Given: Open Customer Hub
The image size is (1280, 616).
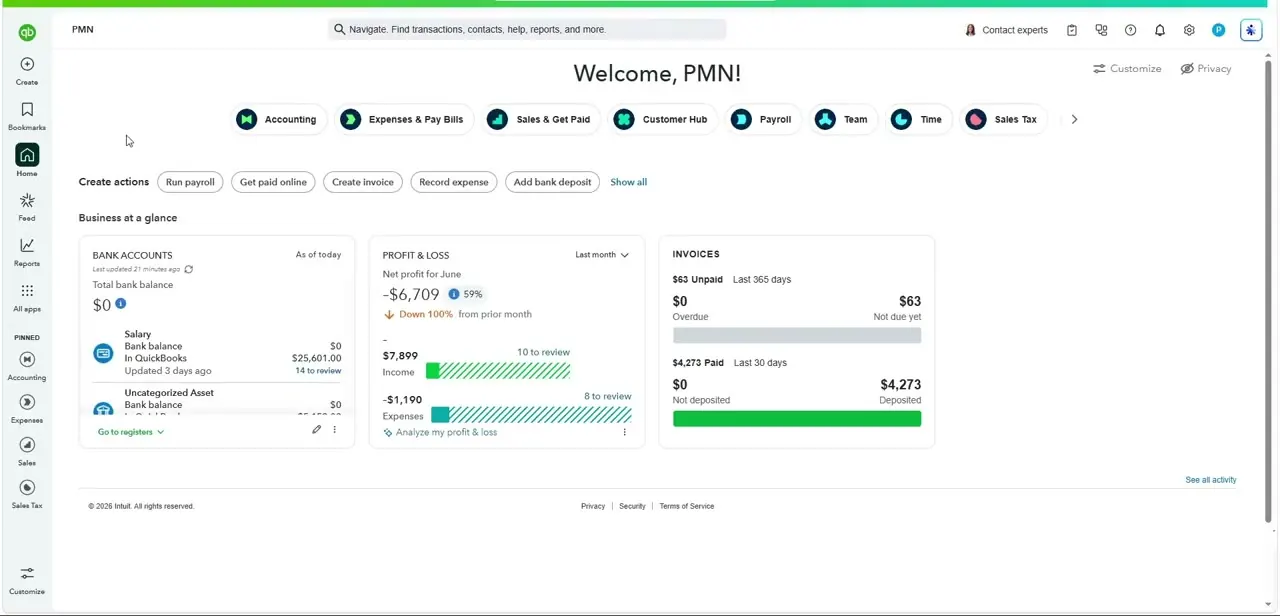Looking at the screenshot, I should tap(661, 119).
